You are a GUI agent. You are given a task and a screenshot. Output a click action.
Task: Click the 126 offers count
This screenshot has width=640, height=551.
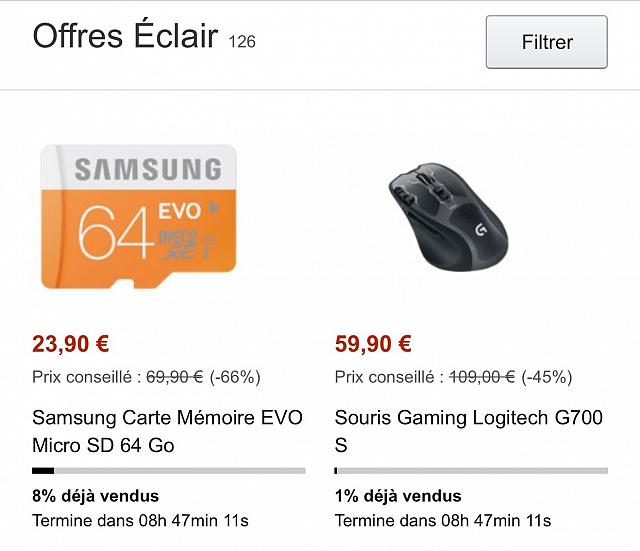click(242, 42)
